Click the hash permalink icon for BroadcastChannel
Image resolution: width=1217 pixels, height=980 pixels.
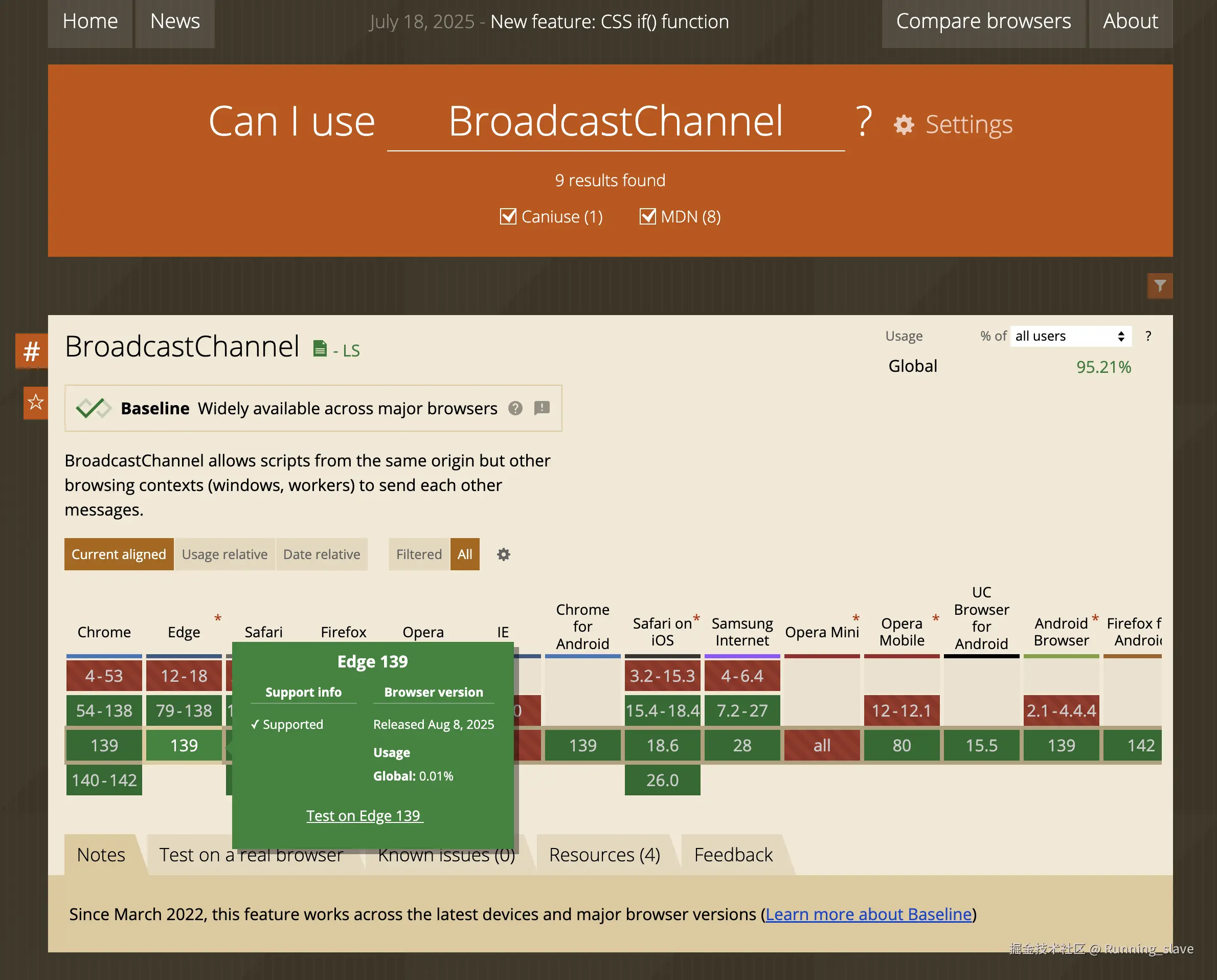(32, 351)
